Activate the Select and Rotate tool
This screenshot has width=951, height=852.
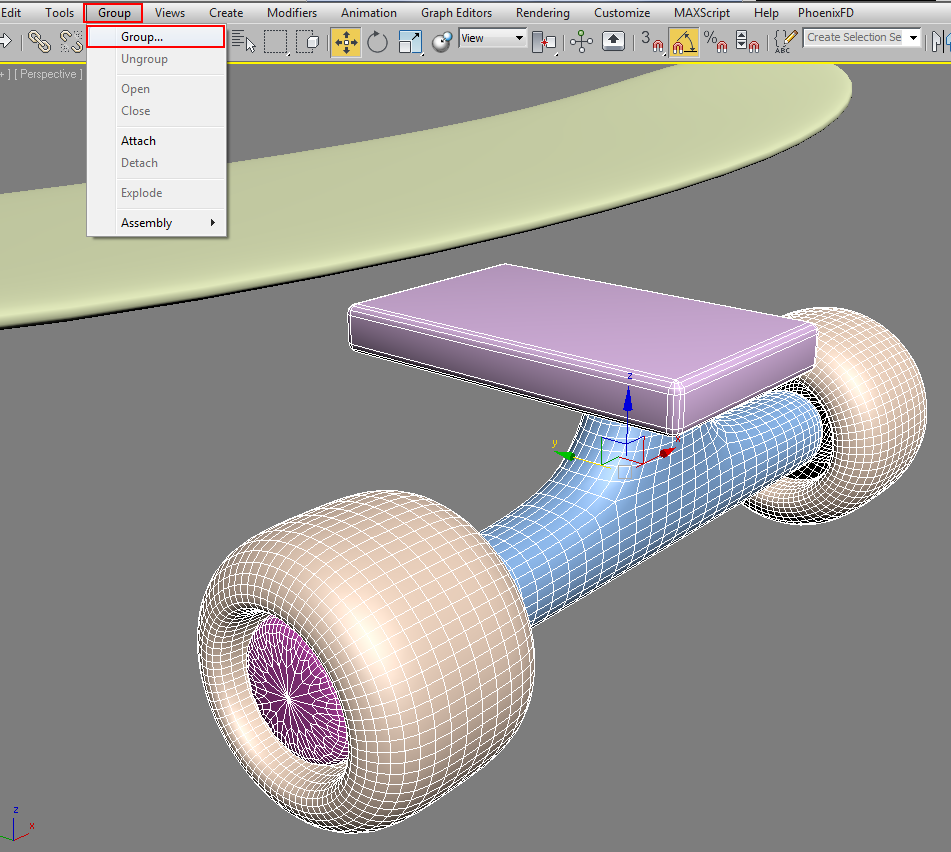[x=377, y=42]
